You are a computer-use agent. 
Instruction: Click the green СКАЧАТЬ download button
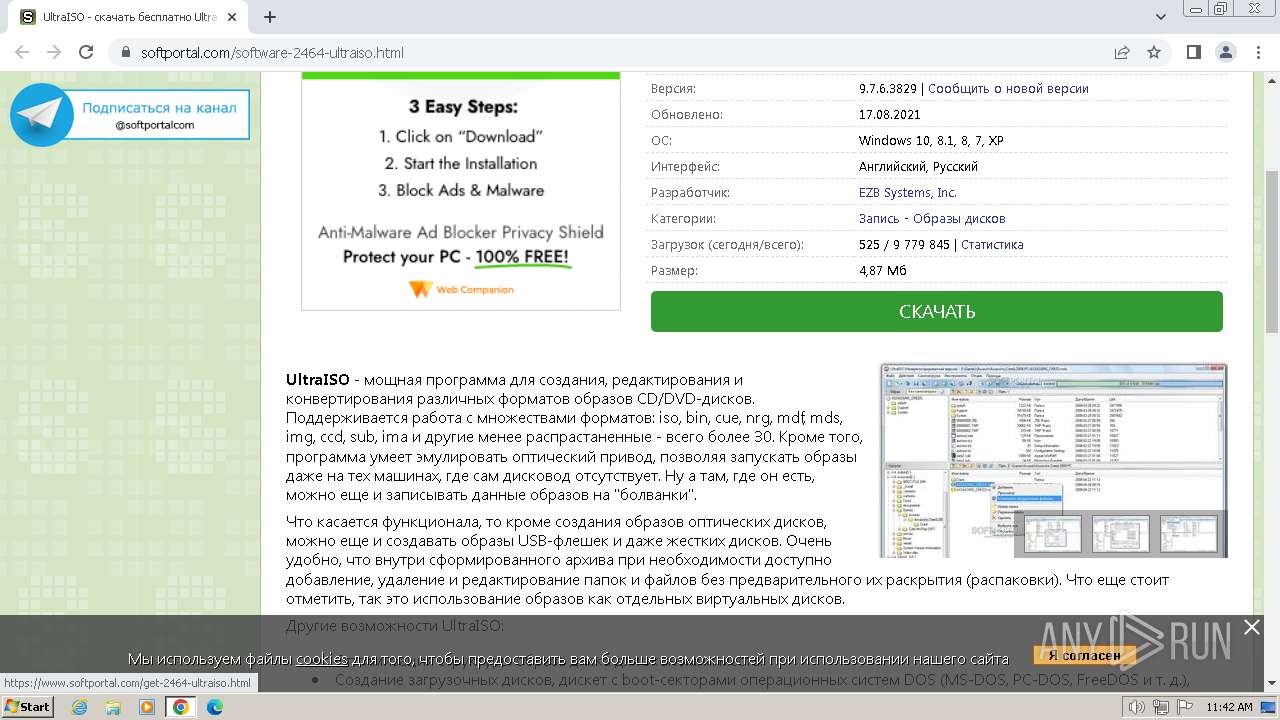[936, 311]
